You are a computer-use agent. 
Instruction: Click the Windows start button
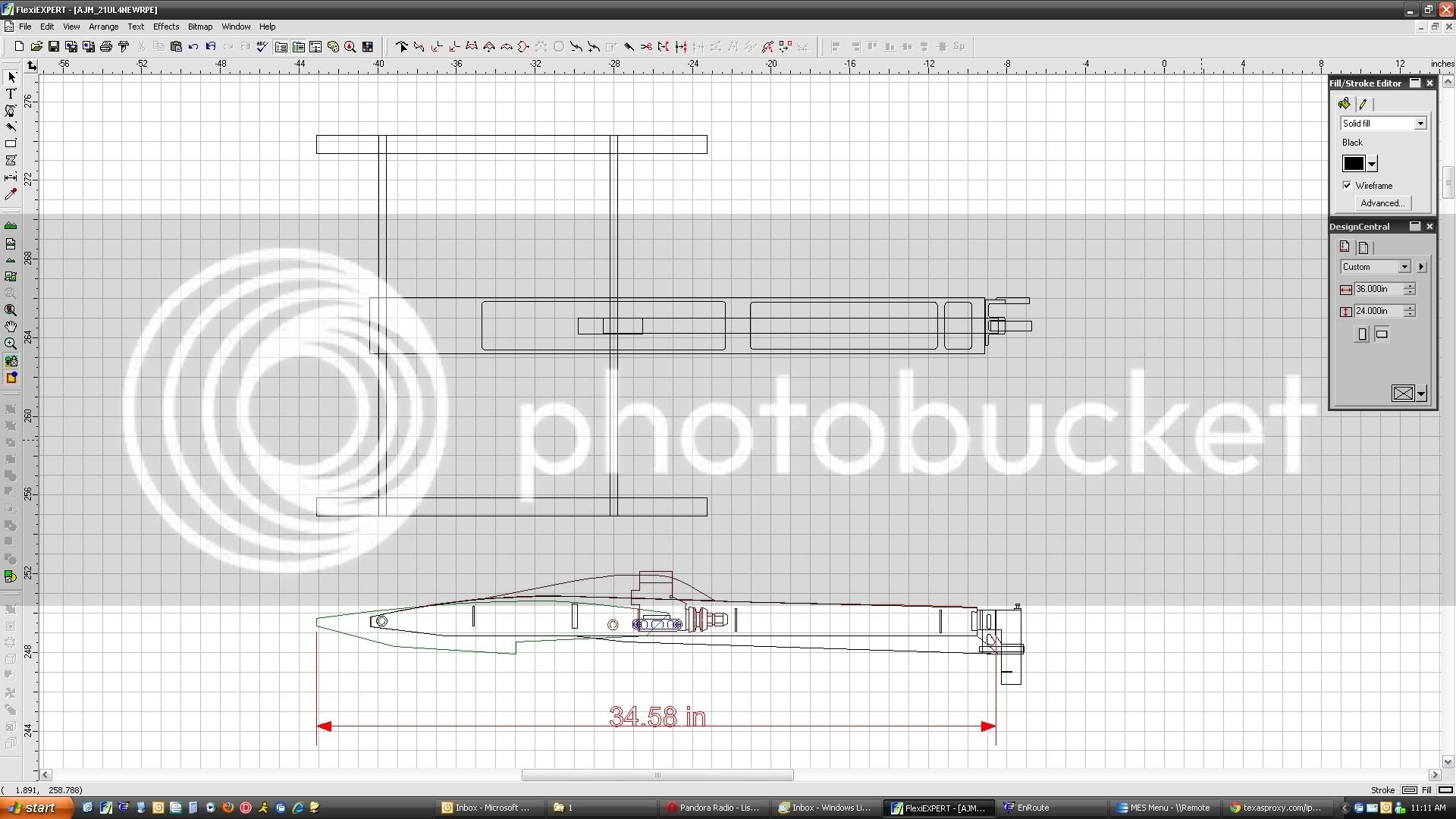pos(36,808)
